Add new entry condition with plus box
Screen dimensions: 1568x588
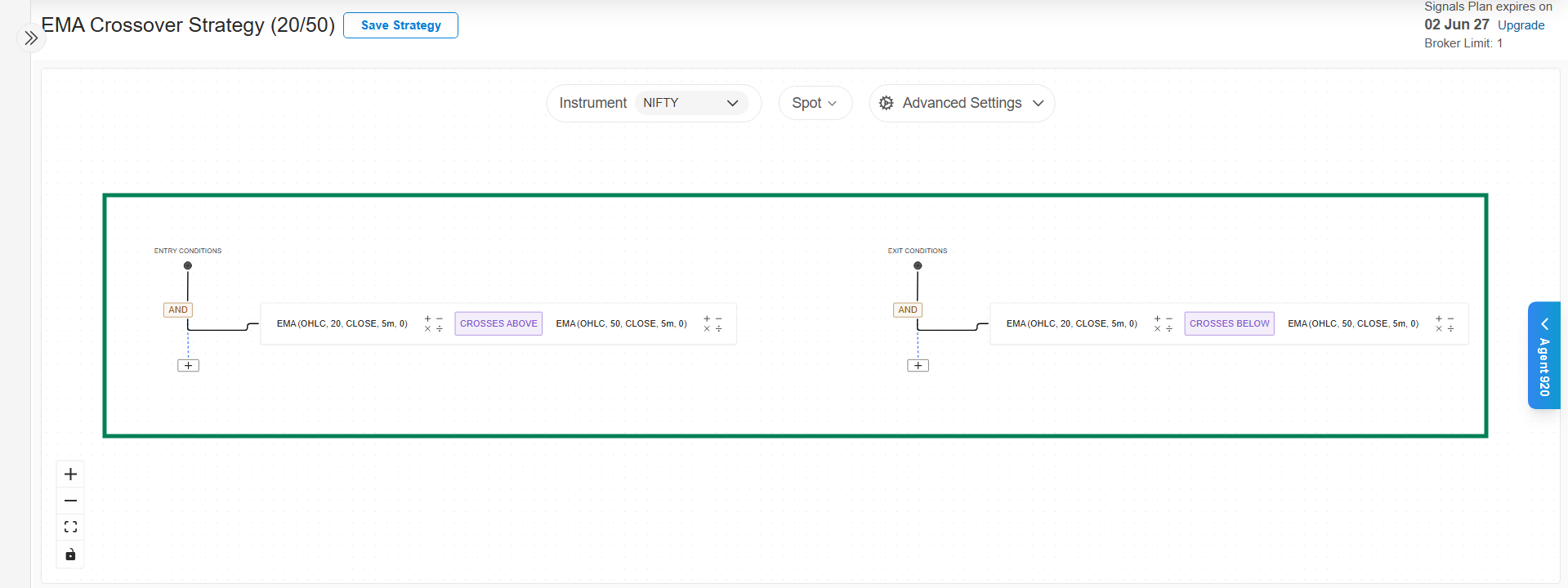(188, 366)
